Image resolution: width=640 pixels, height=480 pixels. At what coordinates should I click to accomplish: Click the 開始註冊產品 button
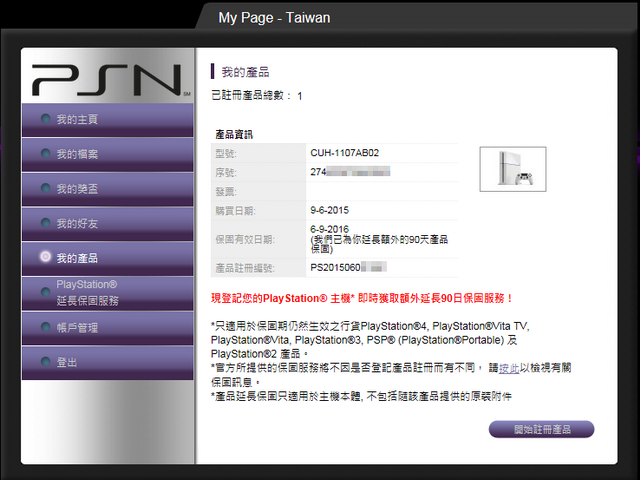pyautogui.click(x=541, y=429)
